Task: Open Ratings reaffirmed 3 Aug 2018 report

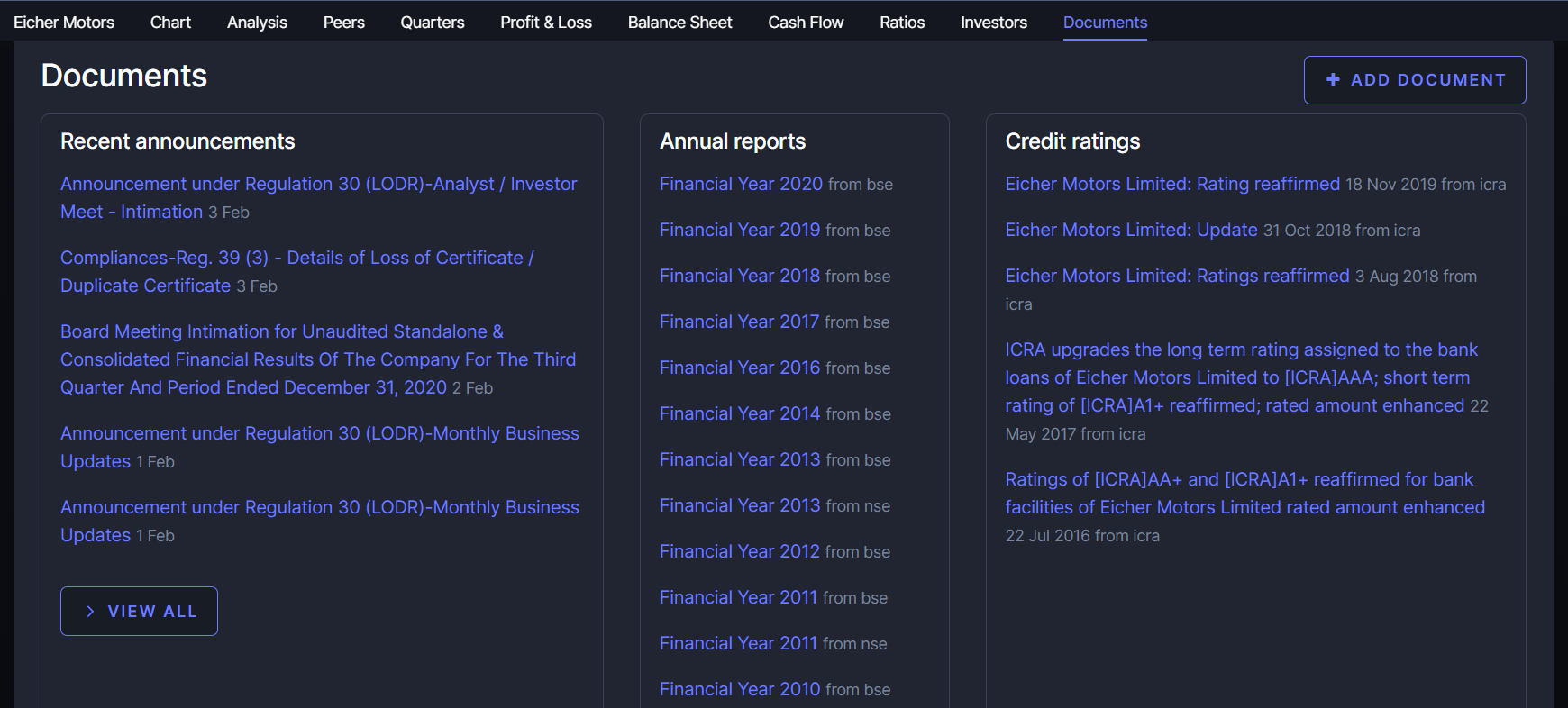Action: (1177, 276)
